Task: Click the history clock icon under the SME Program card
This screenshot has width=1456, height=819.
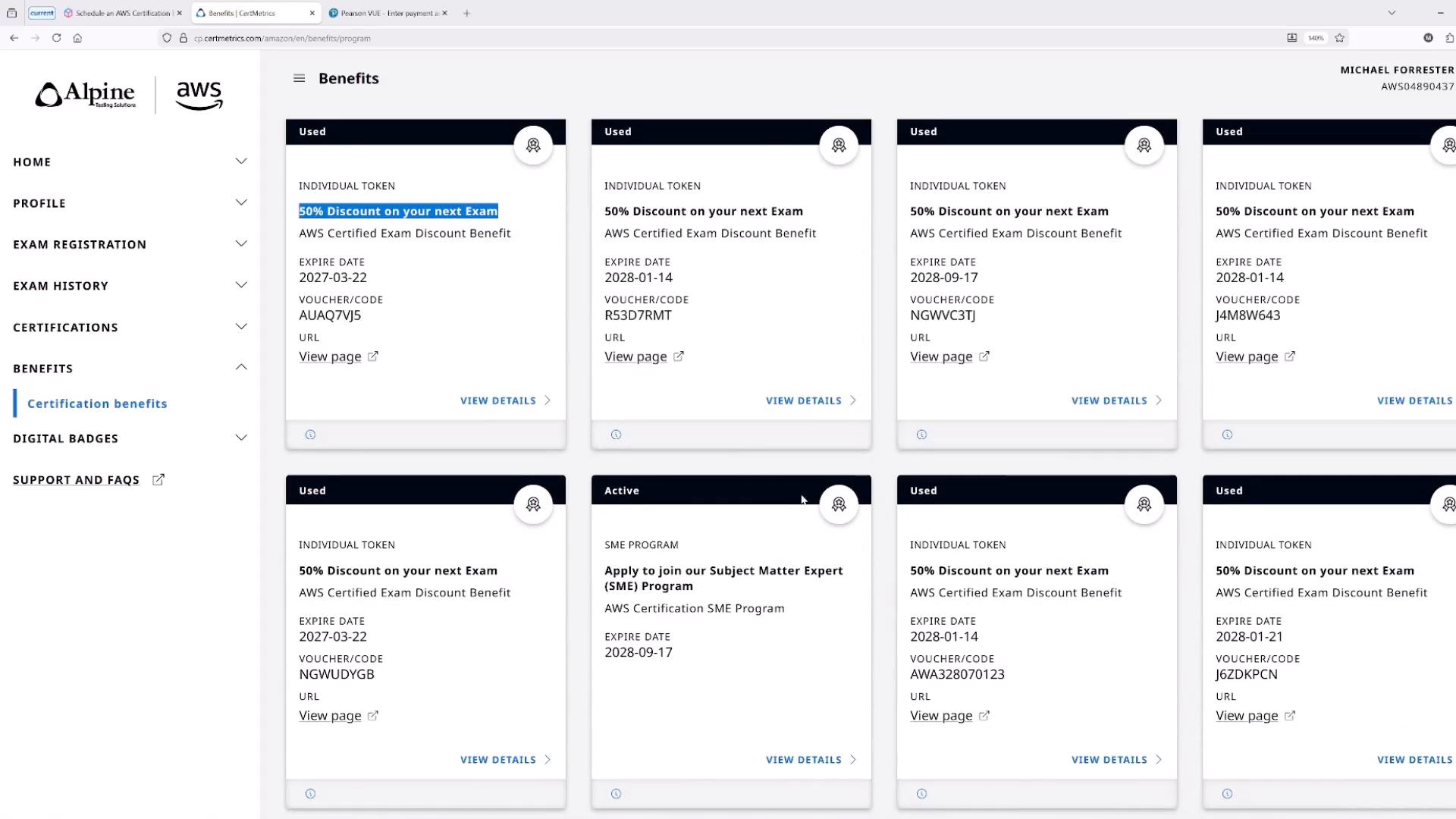Action: (x=616, y=794)
